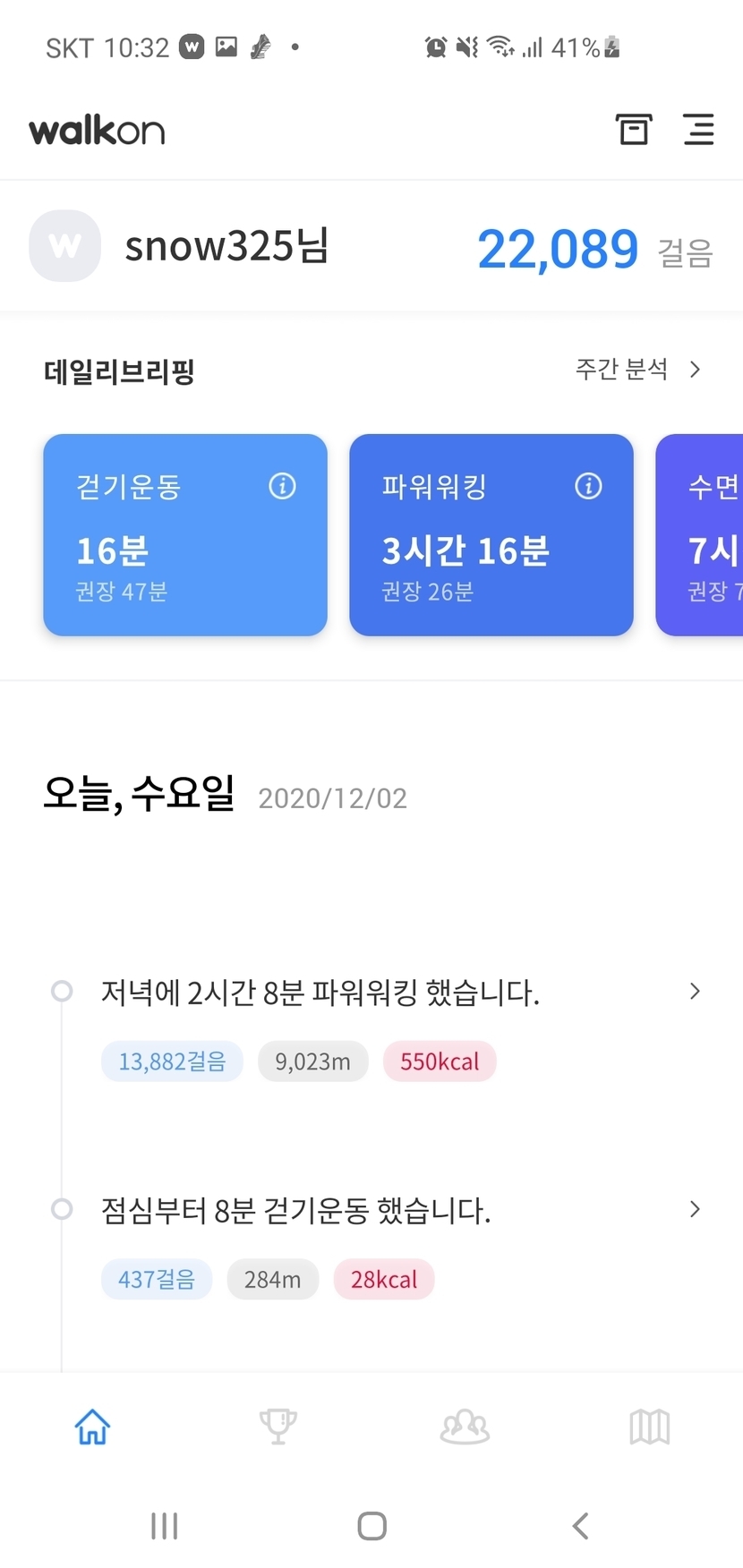The width and height of the screenshot is (743, 1568).
Task: Open 주간 분석 weekly analysis
Action: 621,369
